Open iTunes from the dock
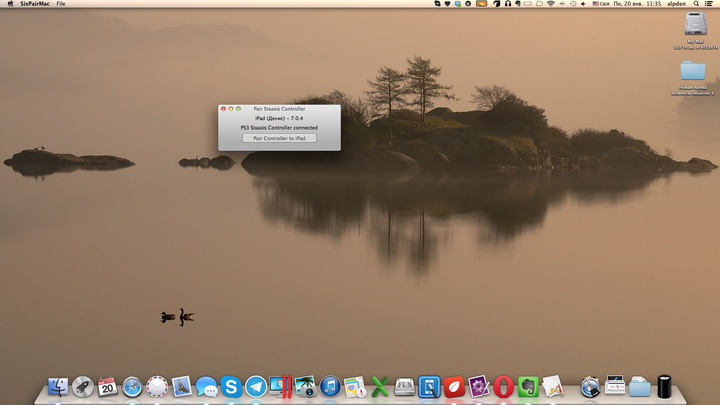The image size is (720, 405). tap(330, 387)
